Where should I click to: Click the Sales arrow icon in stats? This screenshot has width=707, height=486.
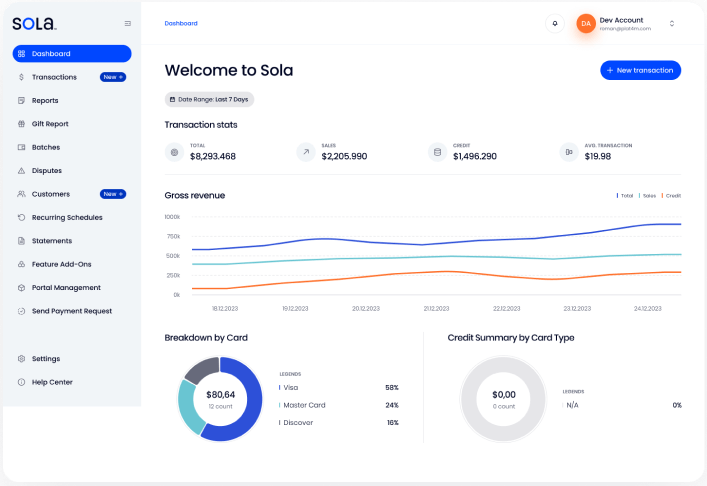305,152
